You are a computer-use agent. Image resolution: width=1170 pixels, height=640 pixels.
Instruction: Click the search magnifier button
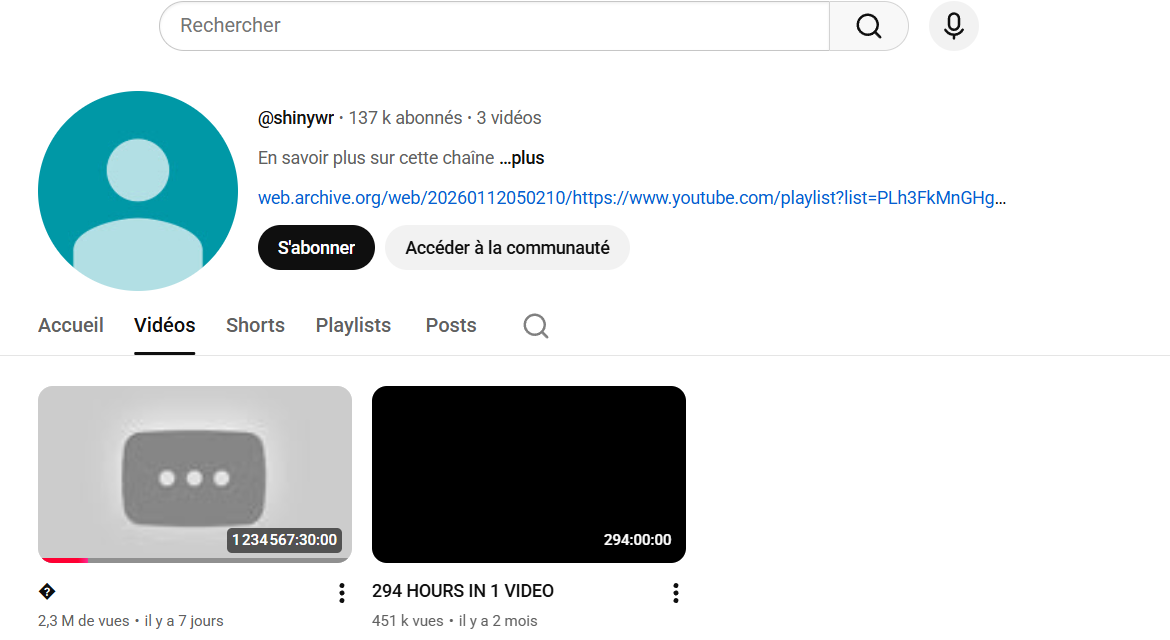point(869,26)
